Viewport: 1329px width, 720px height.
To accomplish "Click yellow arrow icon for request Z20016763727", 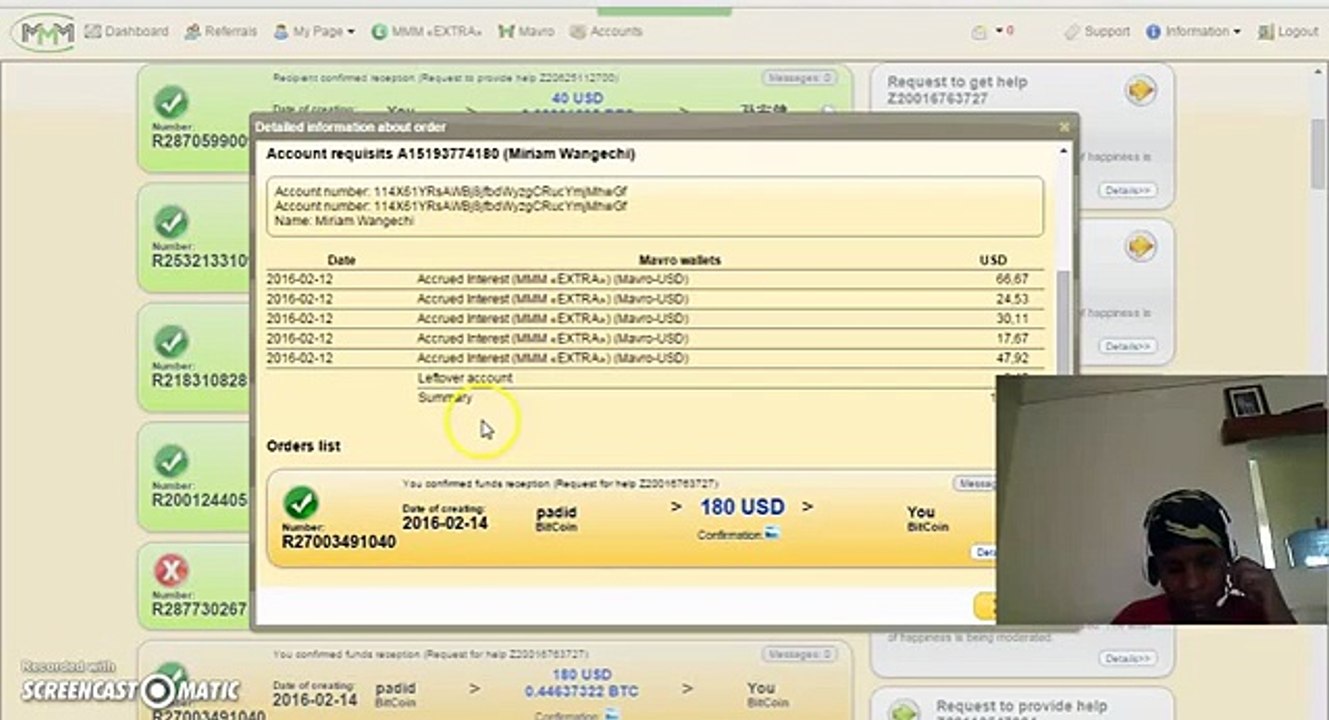I will pos(1141,91).
